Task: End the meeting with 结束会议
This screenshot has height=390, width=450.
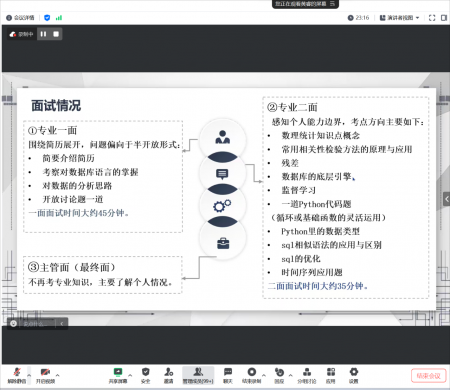Action: tap(429, 376)
